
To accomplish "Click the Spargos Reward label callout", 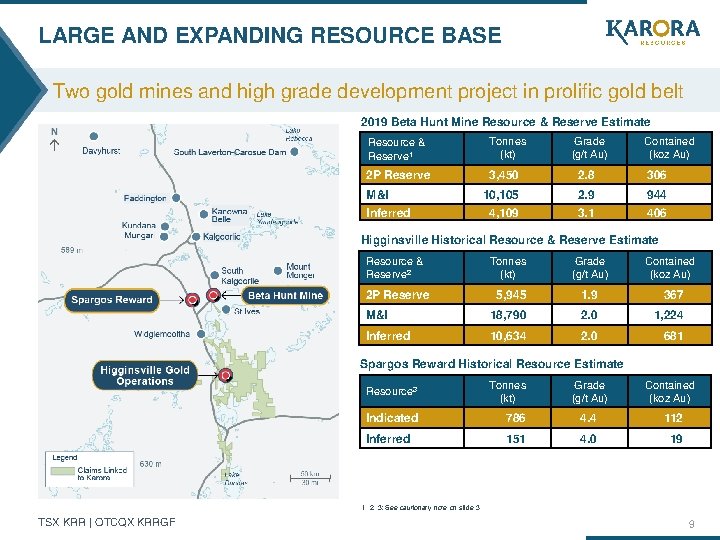I will [112, 300].
